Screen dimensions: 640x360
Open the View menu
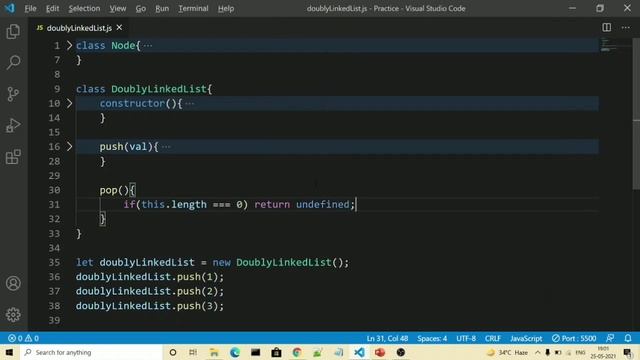(118, 8)
